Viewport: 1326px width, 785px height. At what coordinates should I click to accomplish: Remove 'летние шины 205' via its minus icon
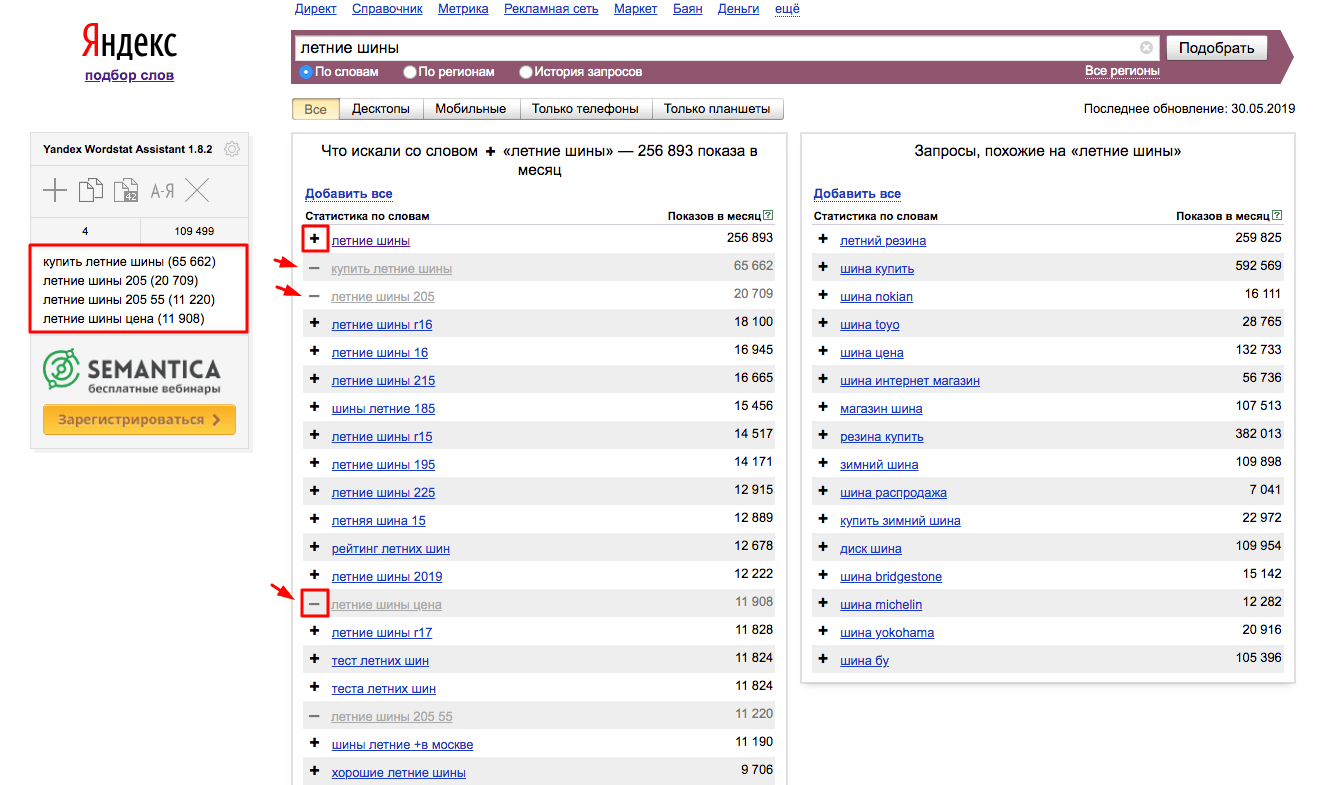point(315,296)
